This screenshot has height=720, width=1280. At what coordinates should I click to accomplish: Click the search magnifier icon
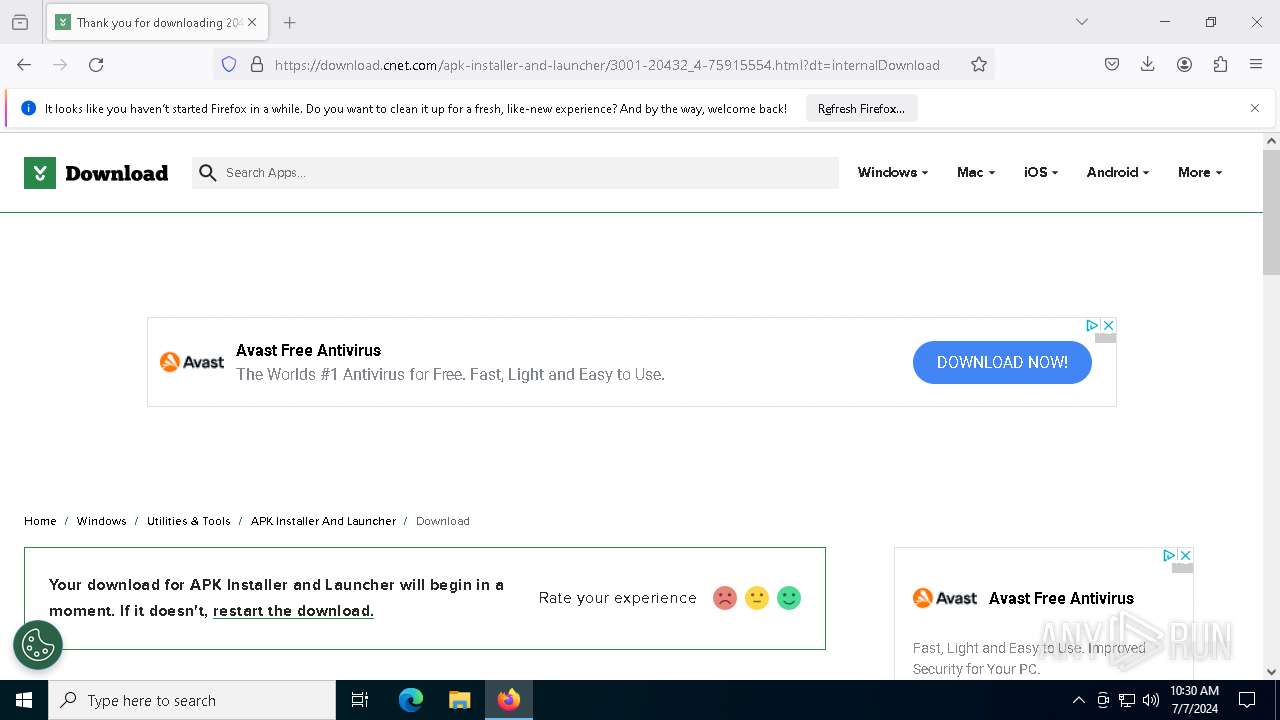click(208, 173)
